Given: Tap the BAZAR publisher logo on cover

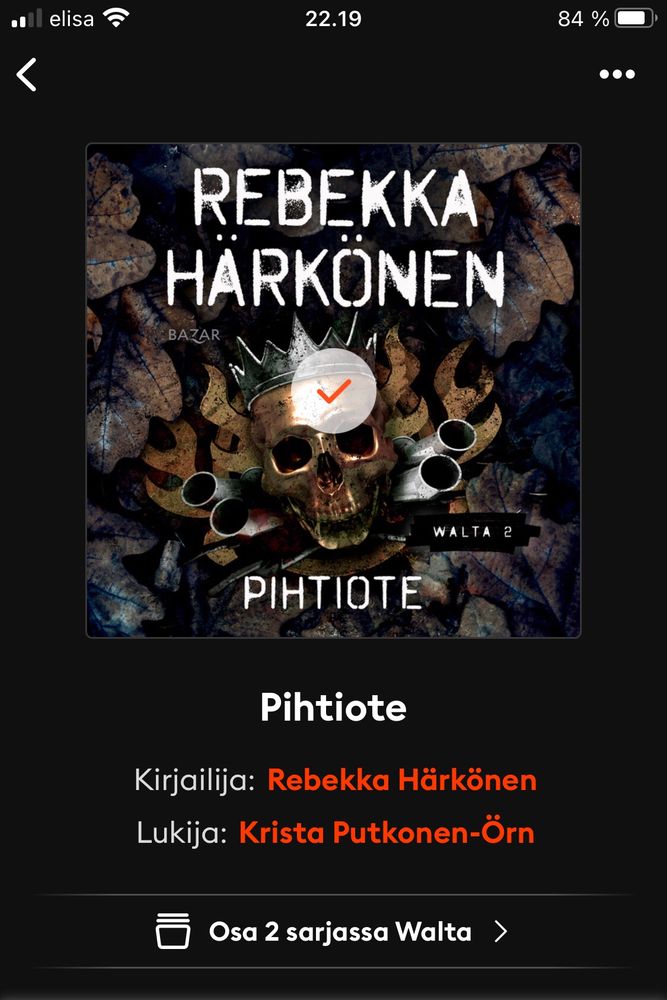Looking at the screenshot, I should click(x=194, y=335).
